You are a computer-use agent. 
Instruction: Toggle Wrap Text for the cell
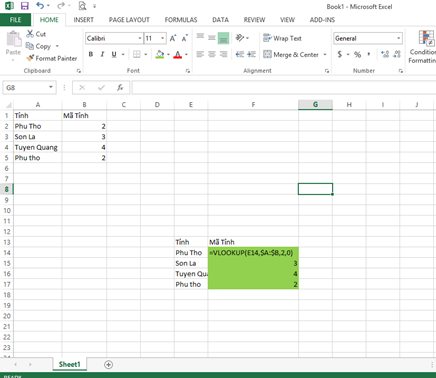point(282,38)
